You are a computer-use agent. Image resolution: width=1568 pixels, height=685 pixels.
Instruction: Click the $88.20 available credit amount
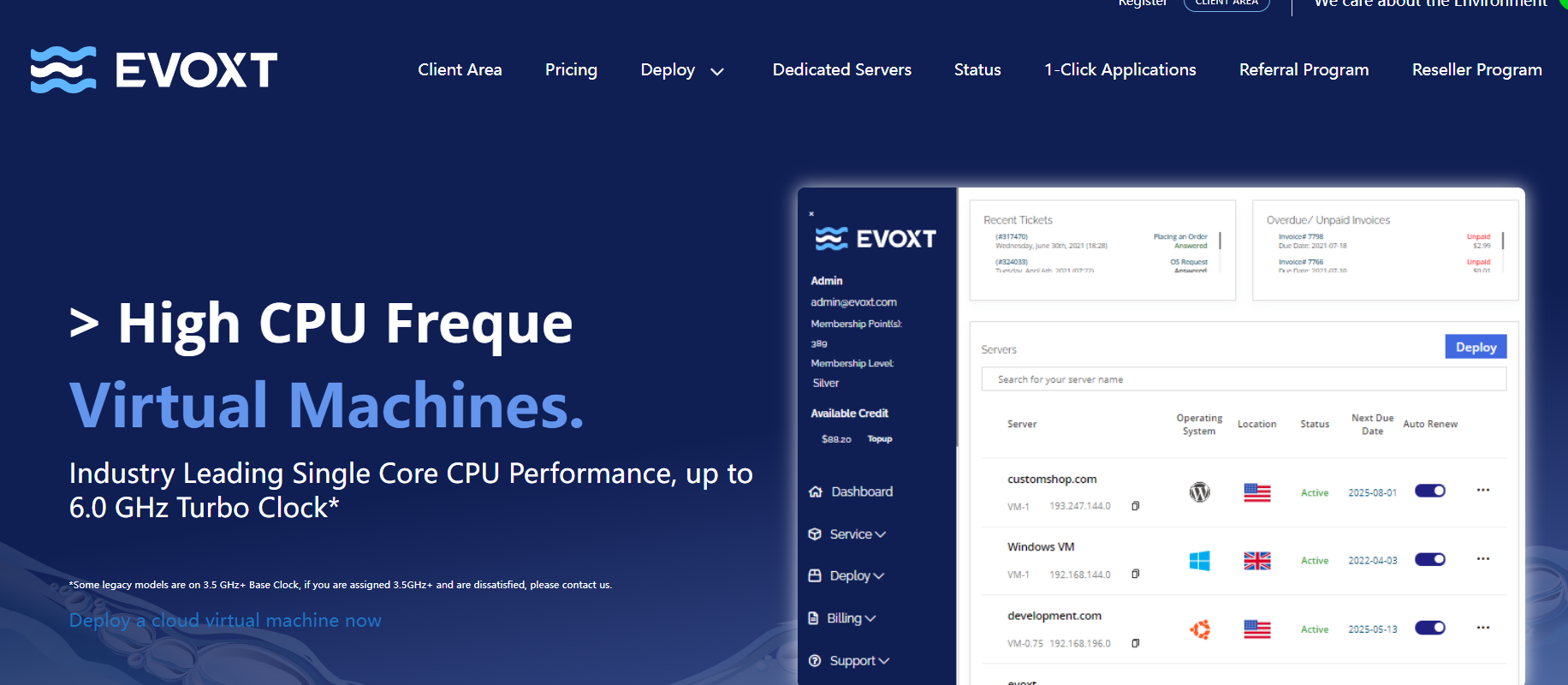coord(836,439)
